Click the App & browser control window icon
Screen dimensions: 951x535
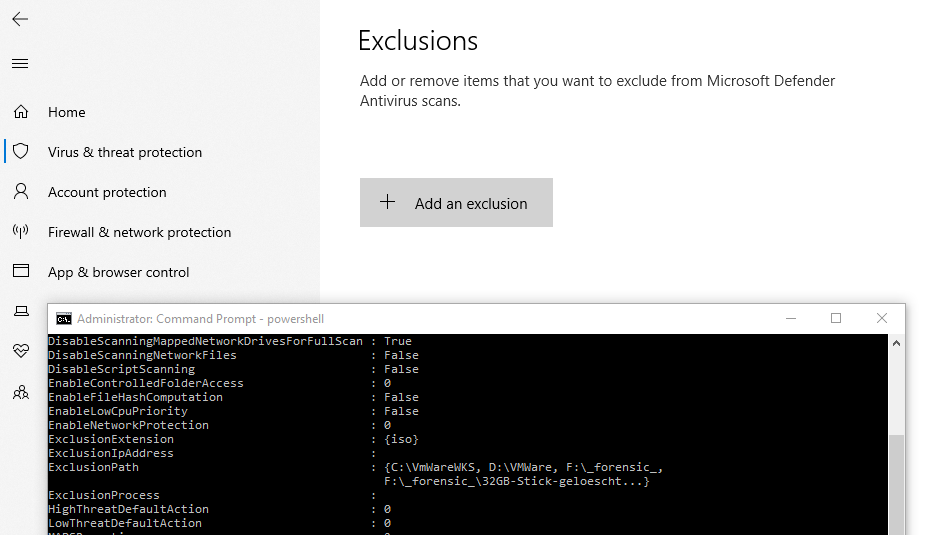pos(21,271)
